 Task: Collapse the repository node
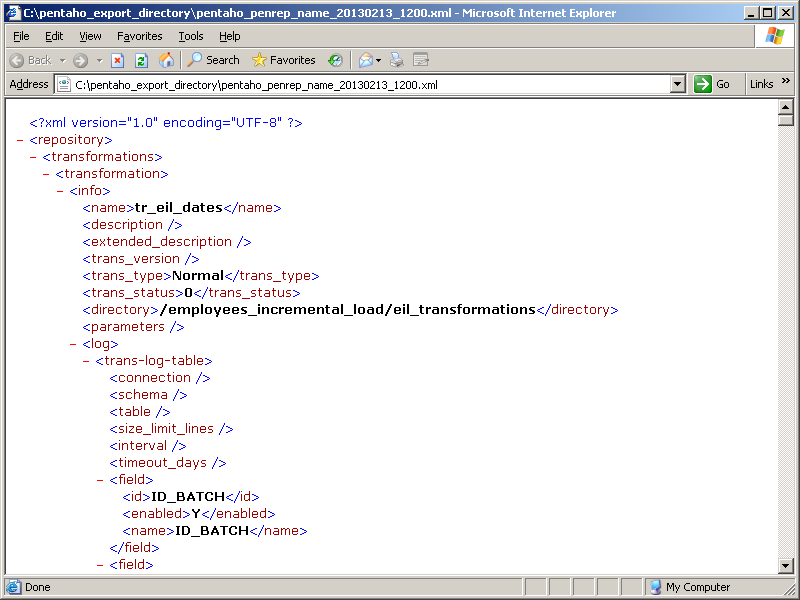20,140
